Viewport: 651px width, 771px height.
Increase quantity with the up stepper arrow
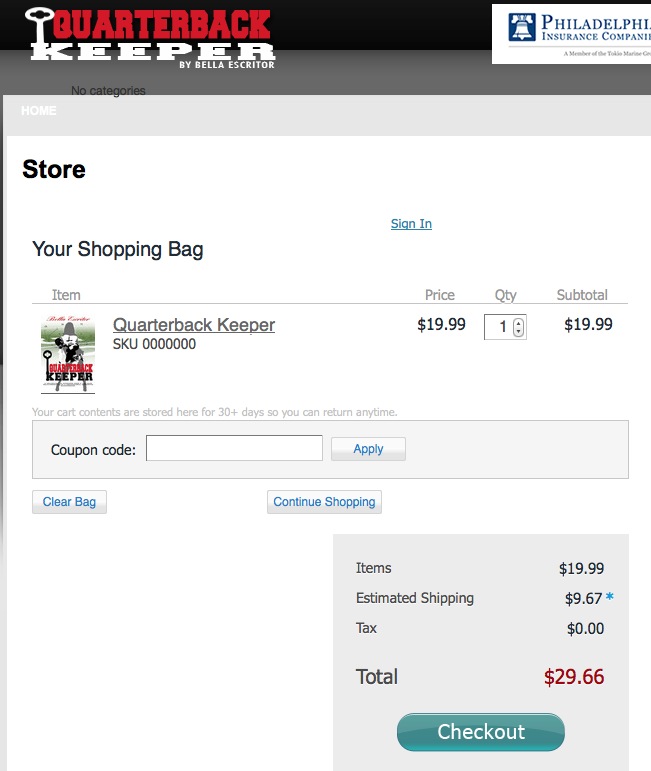coord(518,323)
